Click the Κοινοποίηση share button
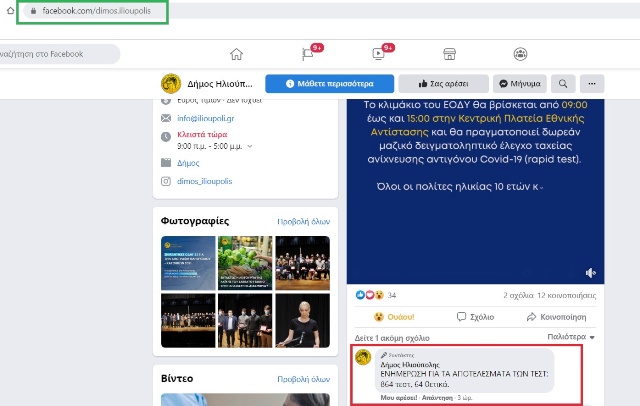This screenshot has width=640, height=406. click(556, 317)
